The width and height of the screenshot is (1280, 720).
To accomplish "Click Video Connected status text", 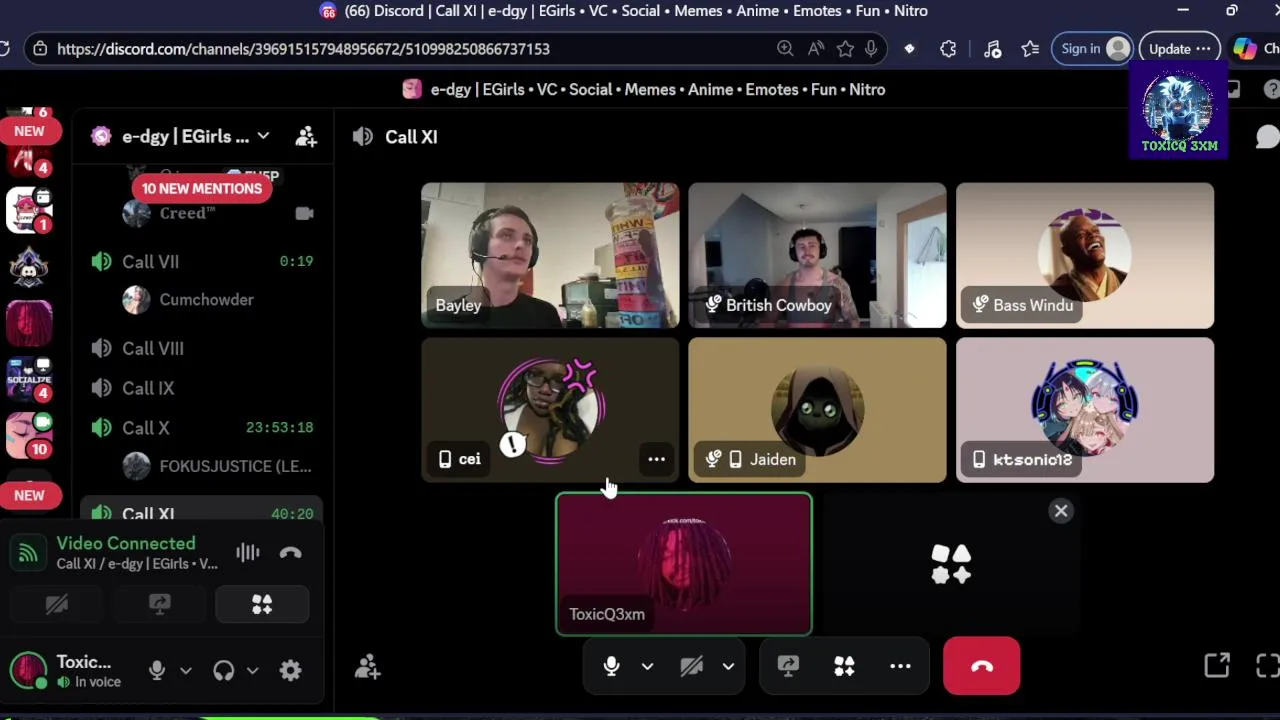I will tap(126, 543).
